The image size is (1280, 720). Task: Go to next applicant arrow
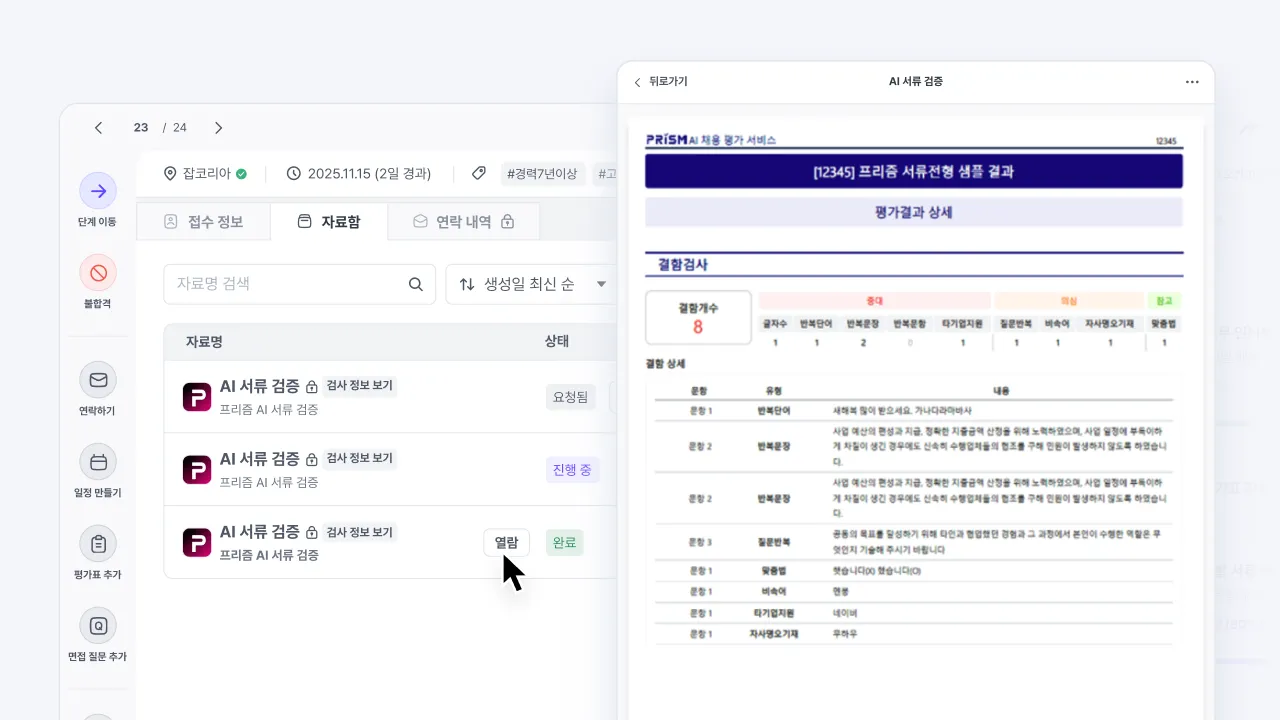218,128
